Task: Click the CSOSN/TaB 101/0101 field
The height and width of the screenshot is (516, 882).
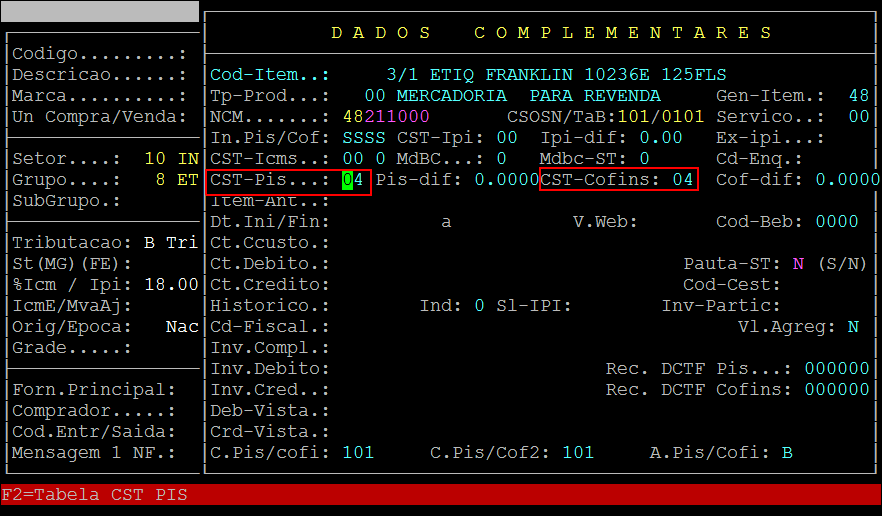Action: pos(660,117)
